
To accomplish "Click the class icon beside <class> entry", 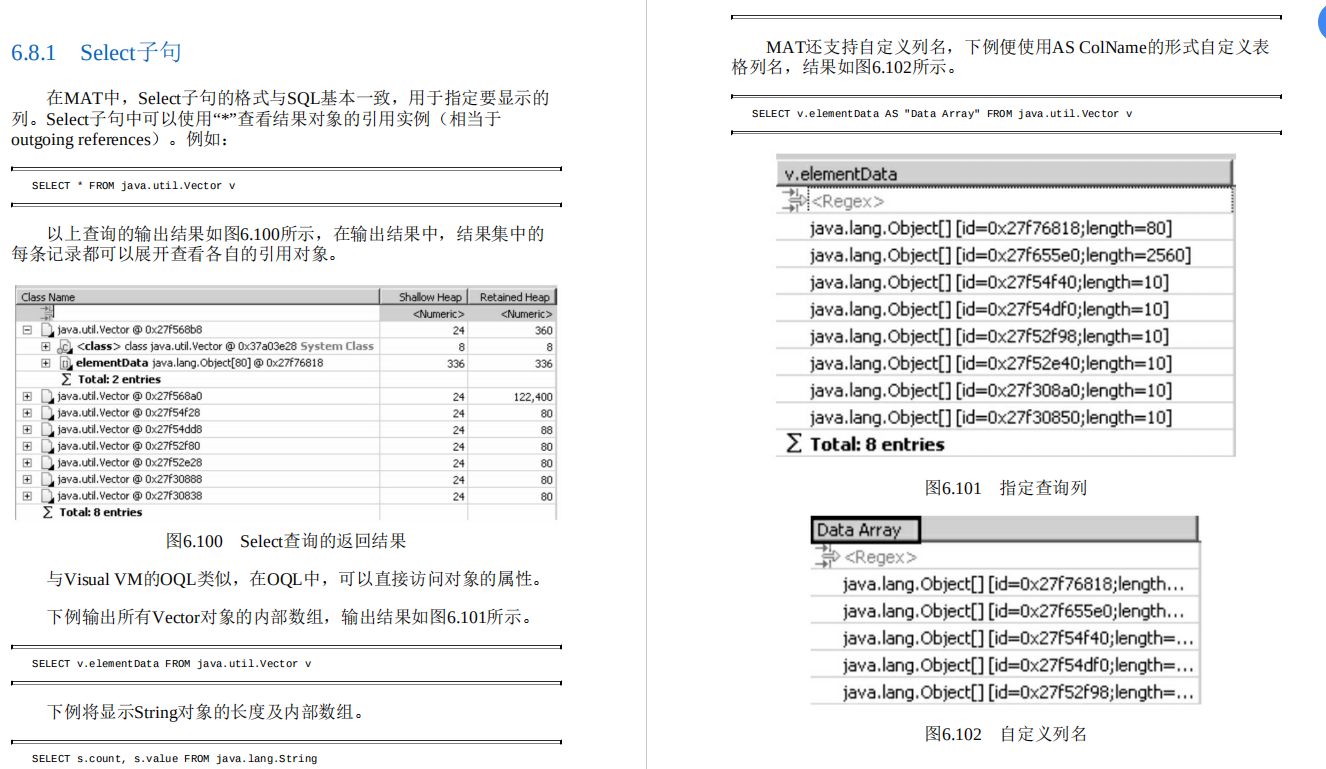I will point(66,346).
